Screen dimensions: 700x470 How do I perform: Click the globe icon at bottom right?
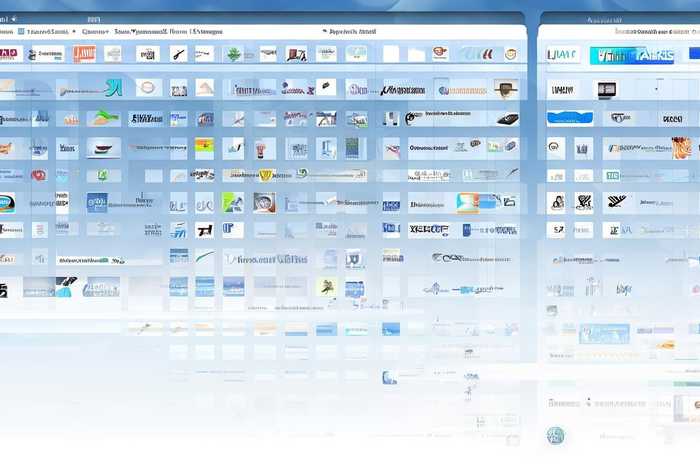click(555, 435)
